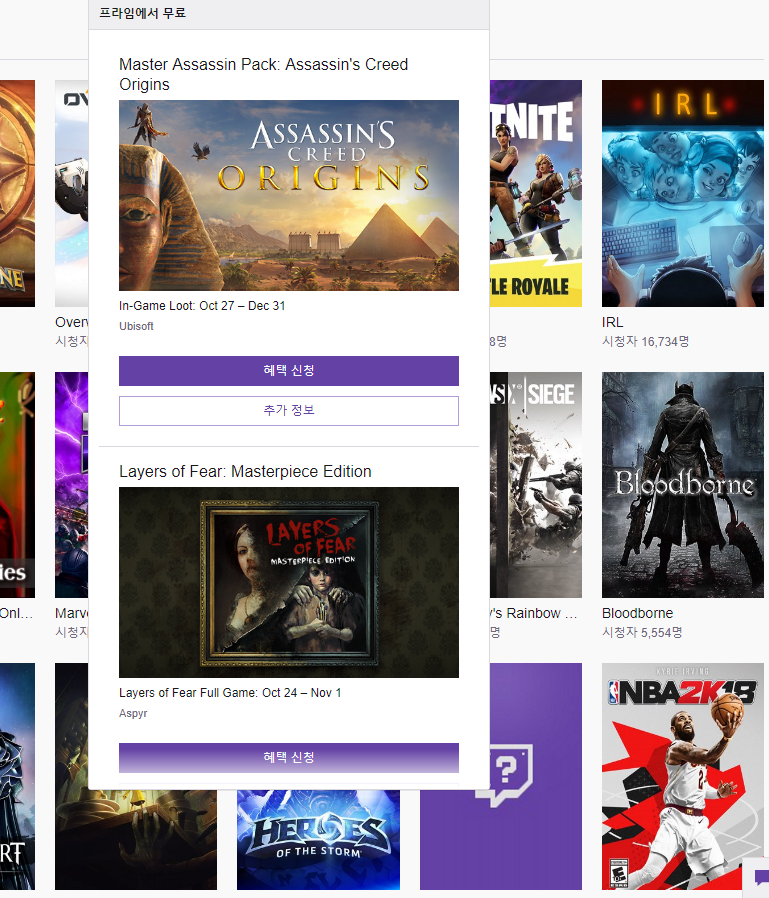Select 'Layers of Fear Full Game: Oct 24 – Nov 1'

click(230, 693)
